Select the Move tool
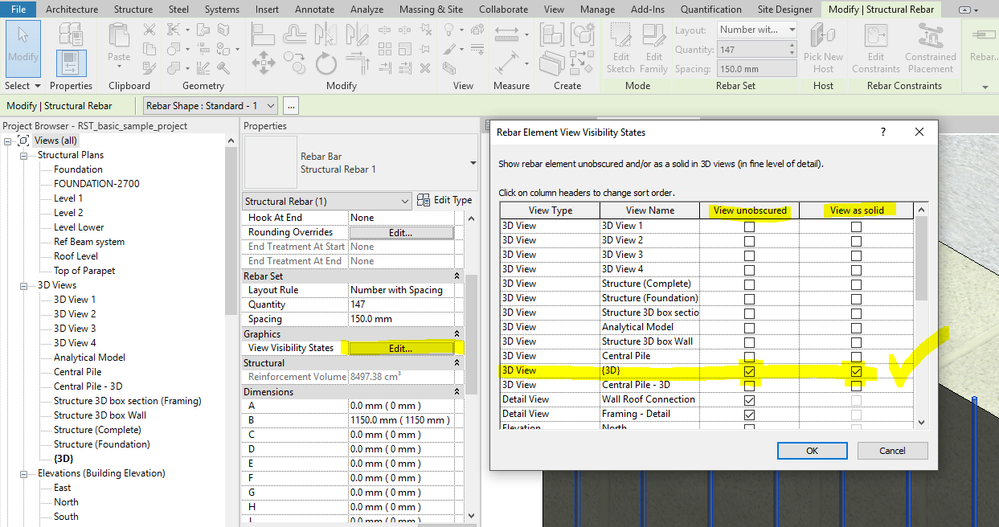 click(263, 63)
